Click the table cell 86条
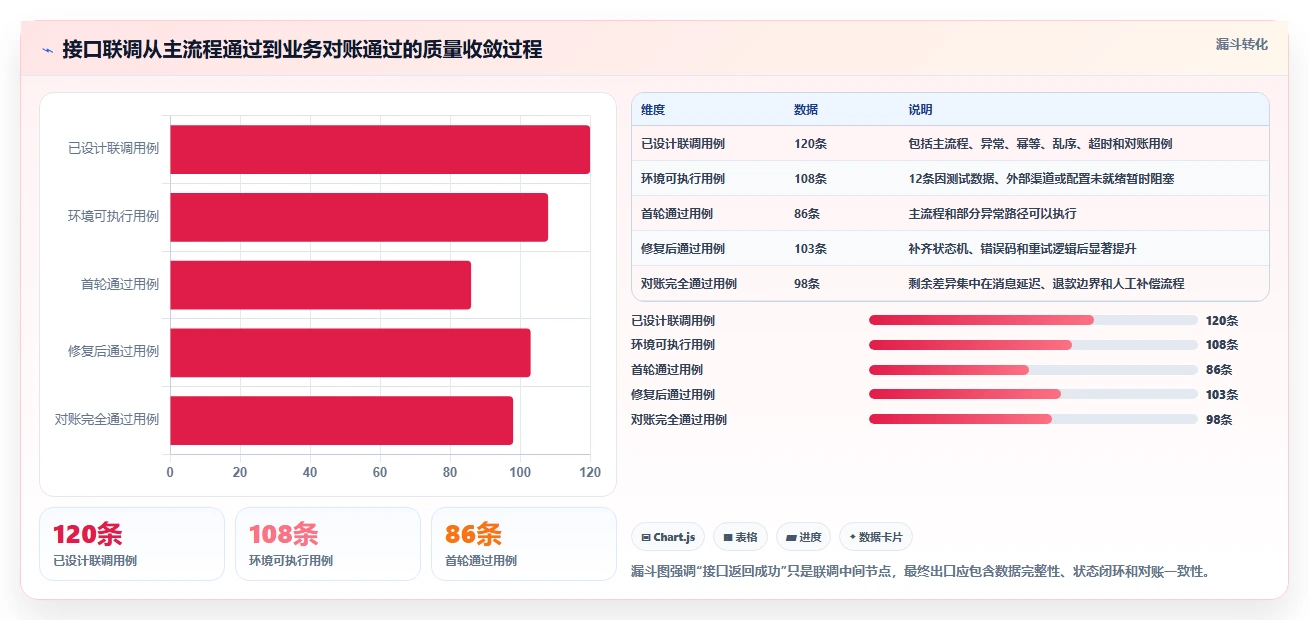Viewport: 1309px width, 620px height. coord(807,214)
